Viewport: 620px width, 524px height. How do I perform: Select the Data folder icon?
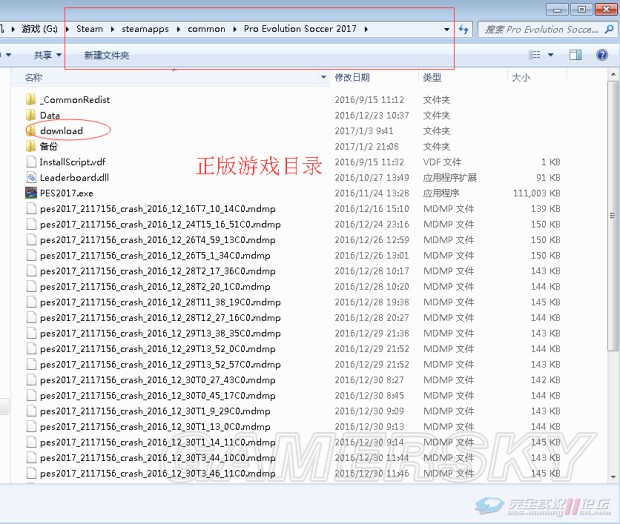30,115
